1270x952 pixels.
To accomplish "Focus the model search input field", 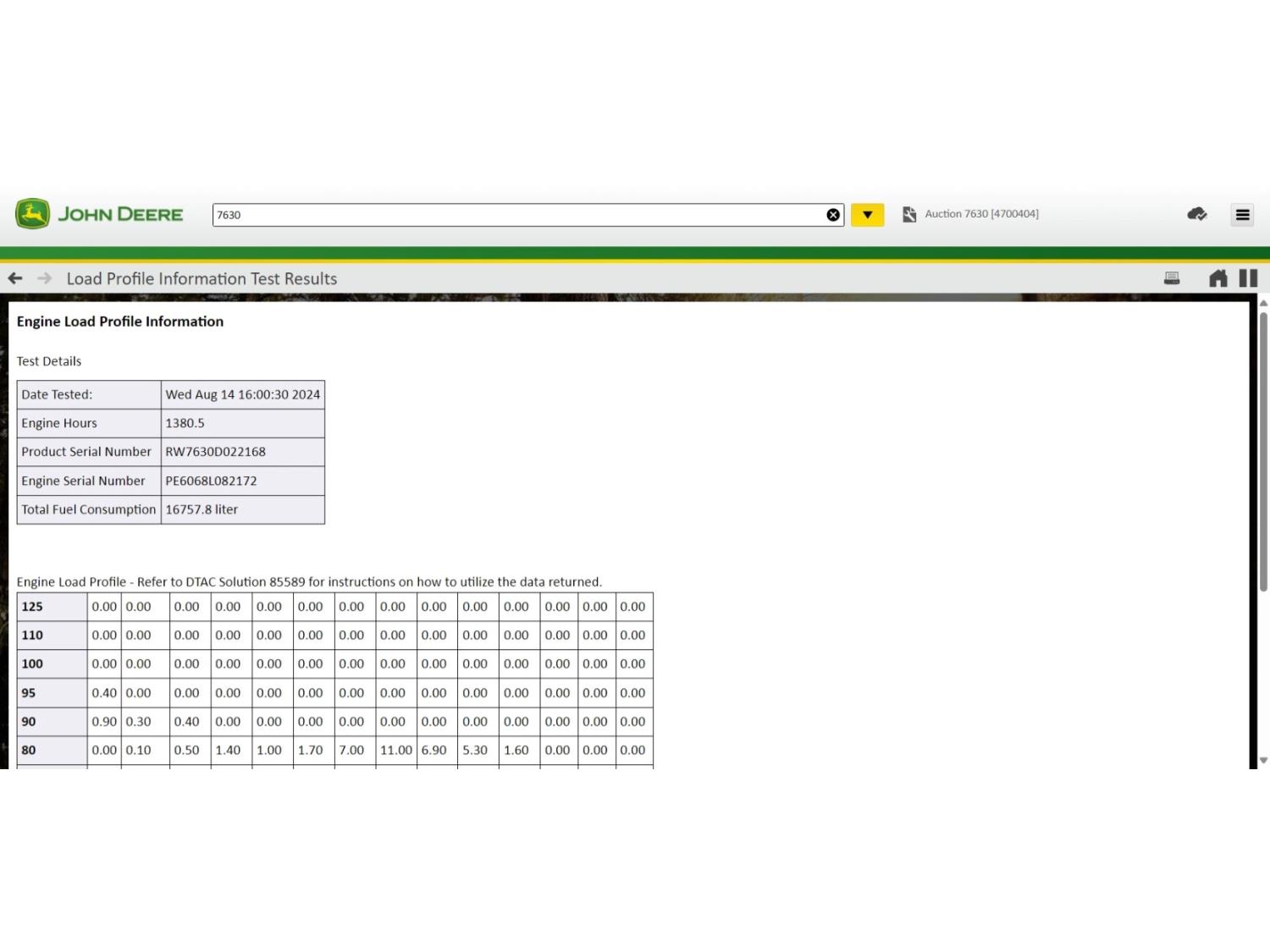I will [516, 215].
